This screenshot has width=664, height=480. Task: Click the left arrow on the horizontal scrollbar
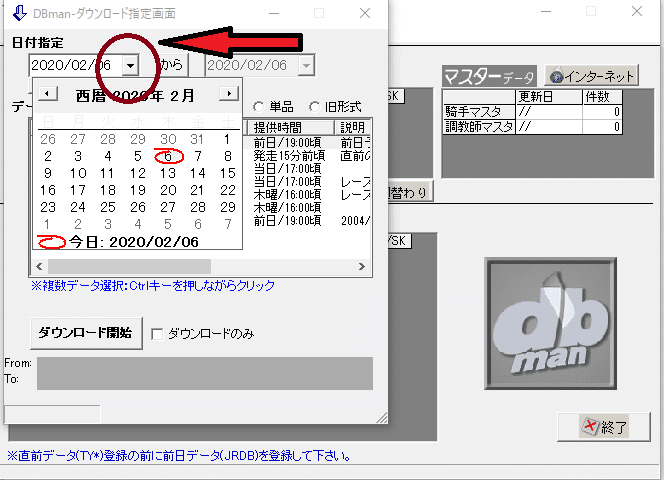[x=39, y=266]
